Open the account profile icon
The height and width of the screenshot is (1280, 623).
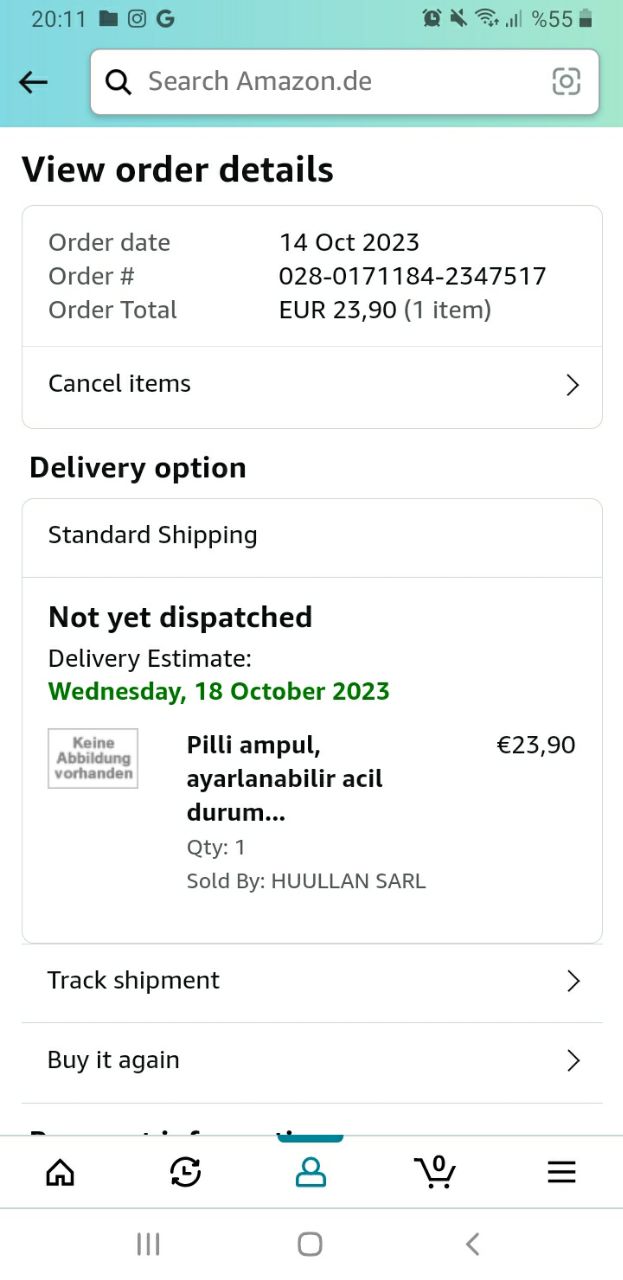(311, 1172)
